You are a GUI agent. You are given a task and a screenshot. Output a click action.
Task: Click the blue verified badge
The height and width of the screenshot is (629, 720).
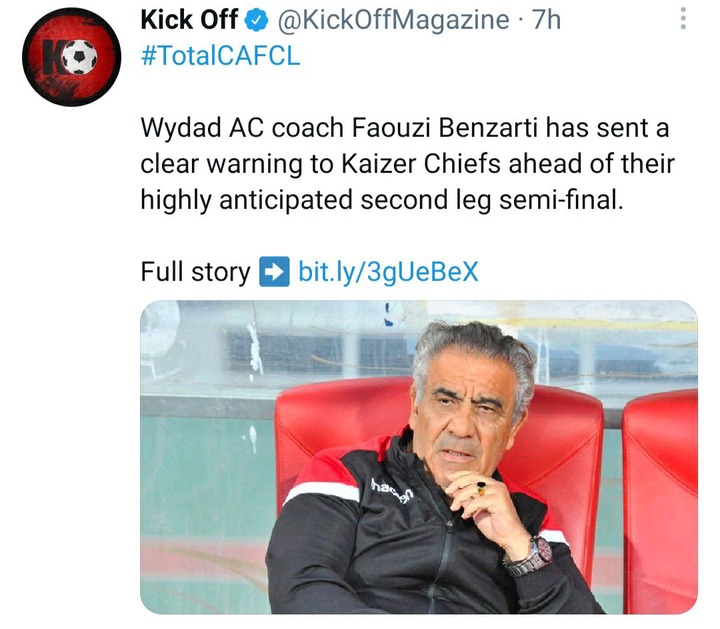(255, 20)
